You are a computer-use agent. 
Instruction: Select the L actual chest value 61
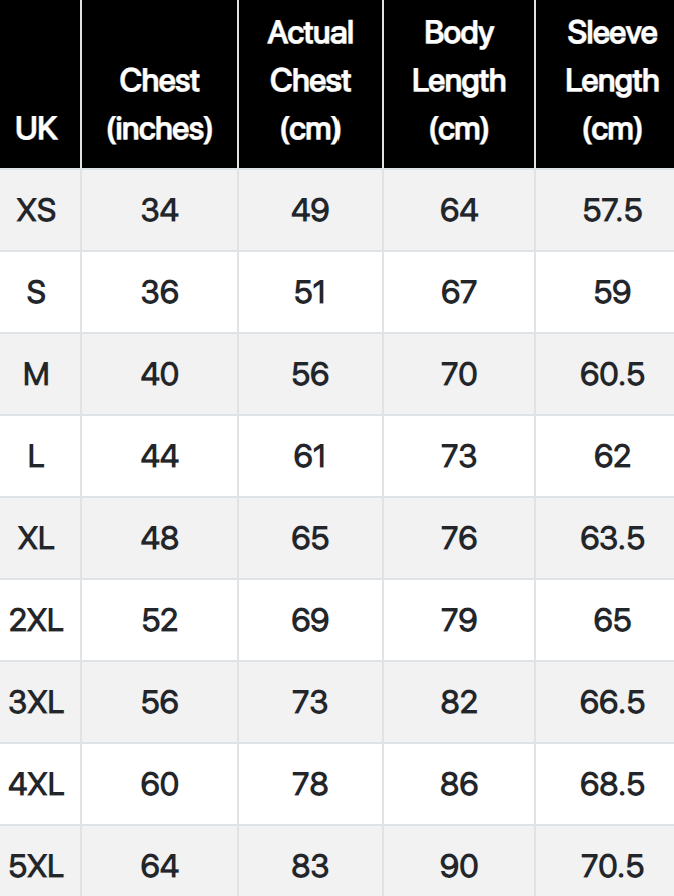(310, 456)
